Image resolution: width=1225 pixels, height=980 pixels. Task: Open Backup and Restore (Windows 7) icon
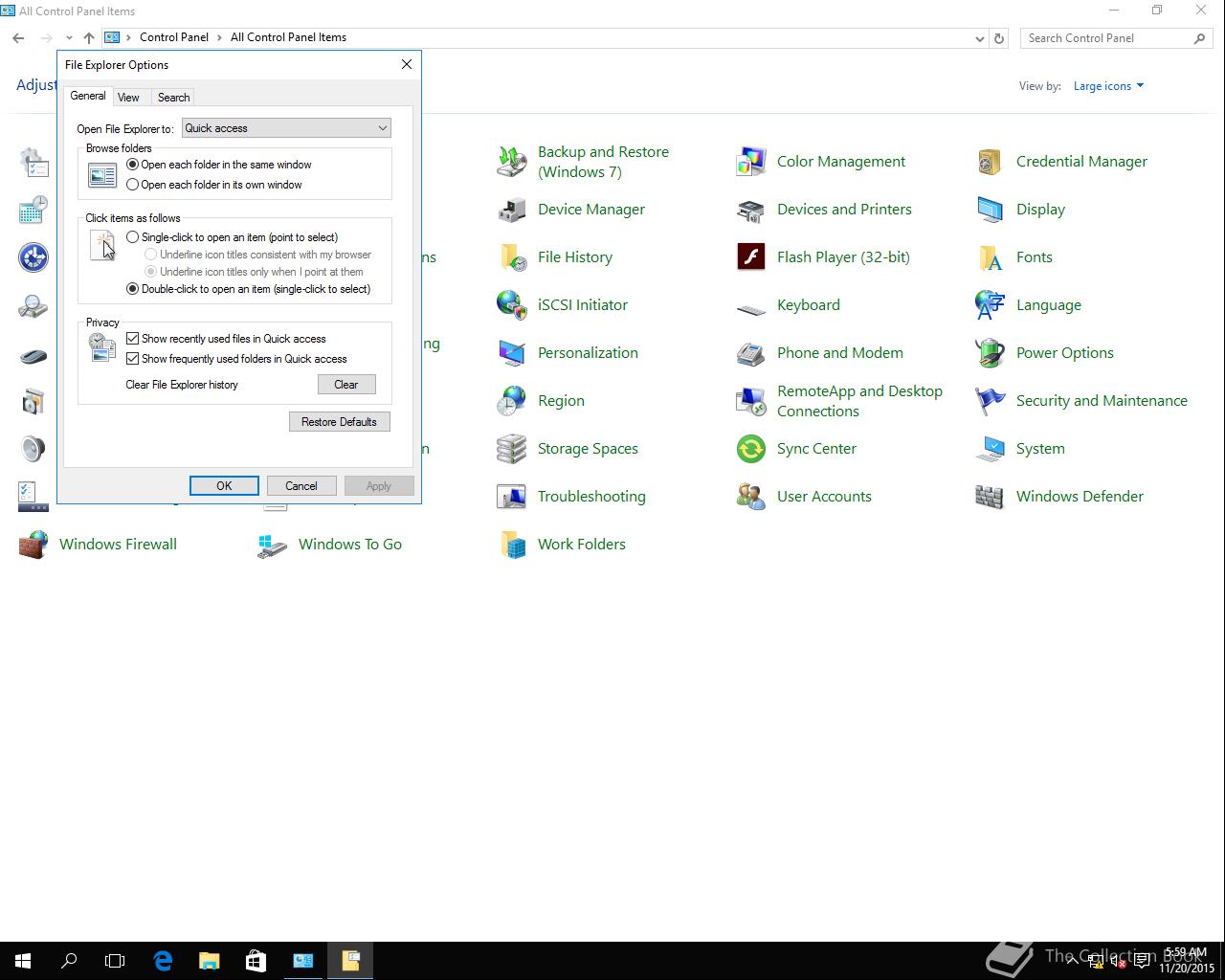[x=512, y=162]
